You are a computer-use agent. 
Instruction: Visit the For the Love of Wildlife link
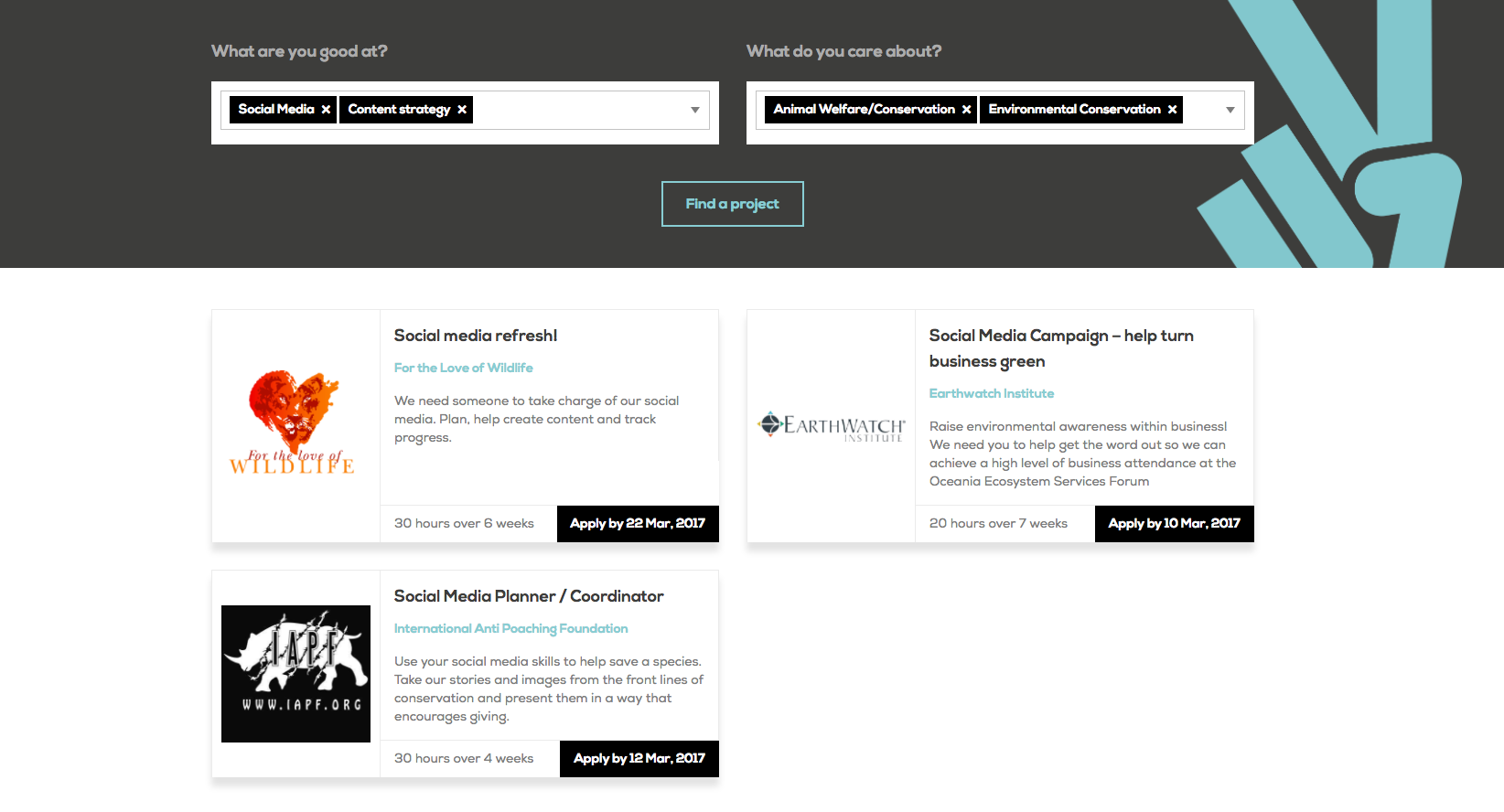coord(464,368)
